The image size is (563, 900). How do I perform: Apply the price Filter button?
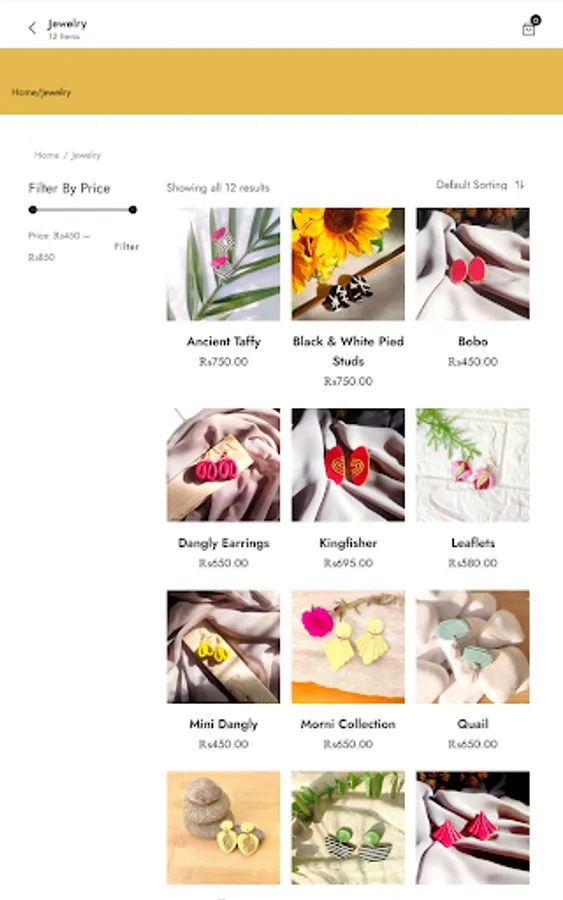[126, 246]
